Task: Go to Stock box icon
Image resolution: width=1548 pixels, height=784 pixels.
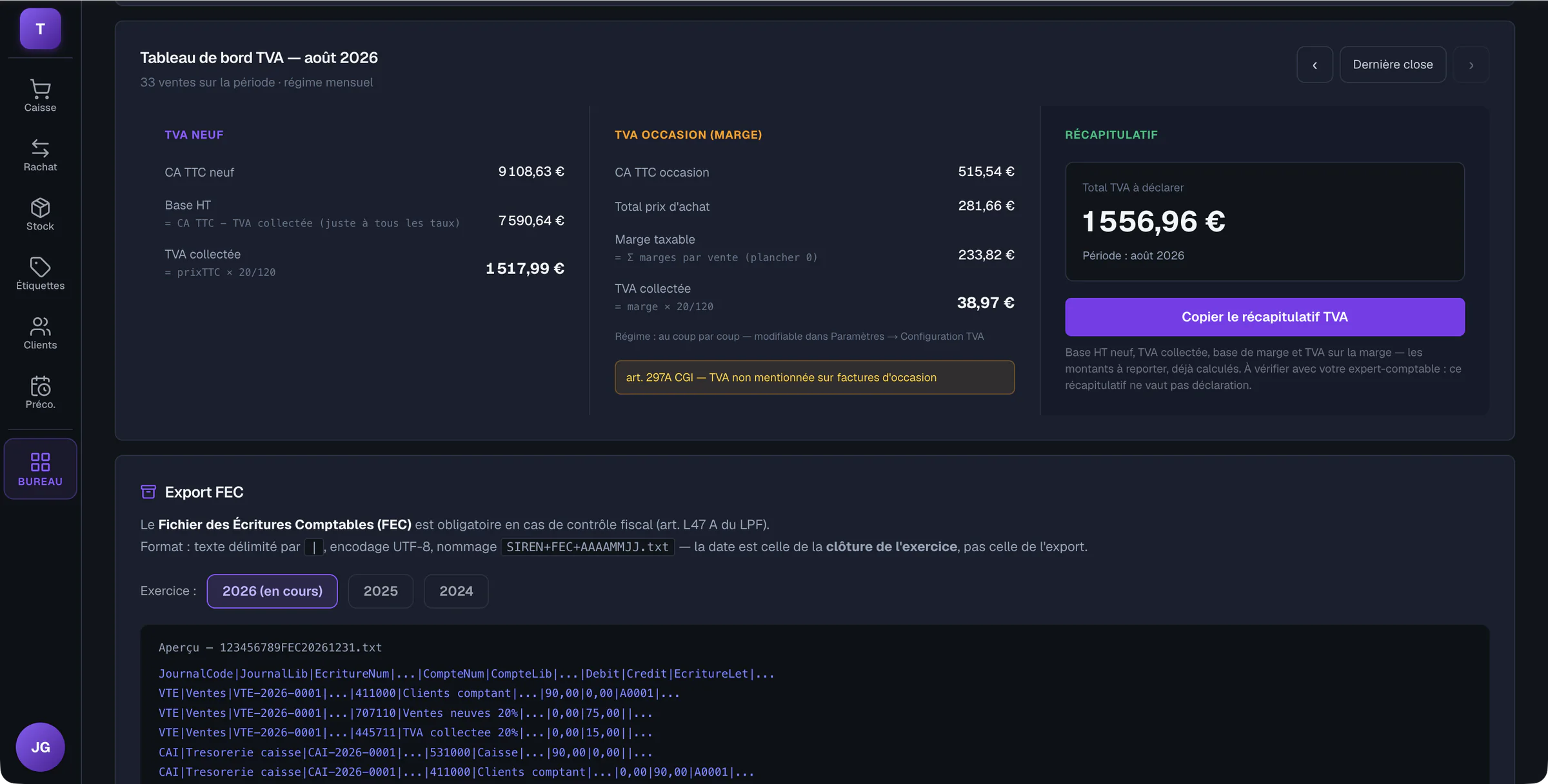Action: tap(40, 208)
